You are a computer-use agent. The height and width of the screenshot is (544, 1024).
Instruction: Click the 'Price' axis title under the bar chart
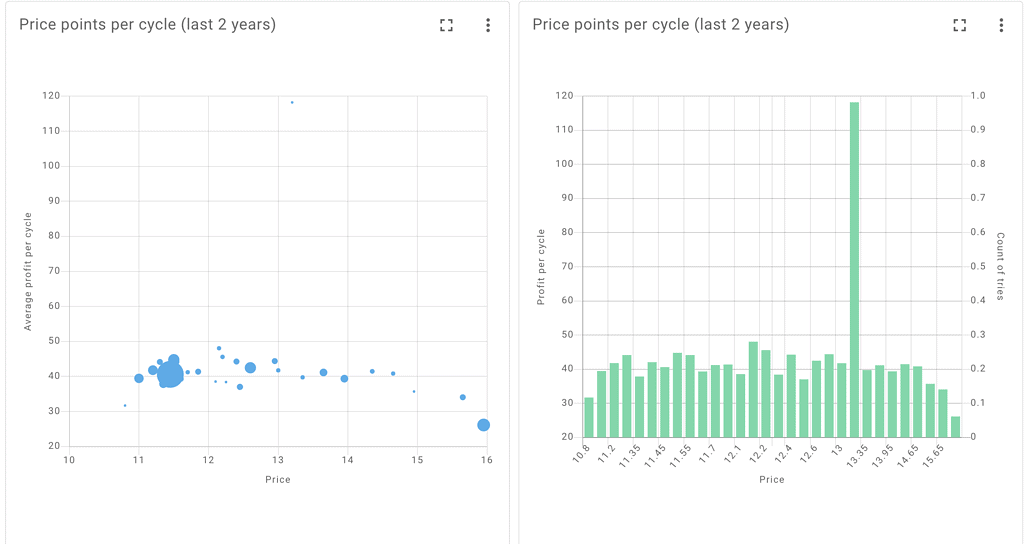click(x=771, y=479)
